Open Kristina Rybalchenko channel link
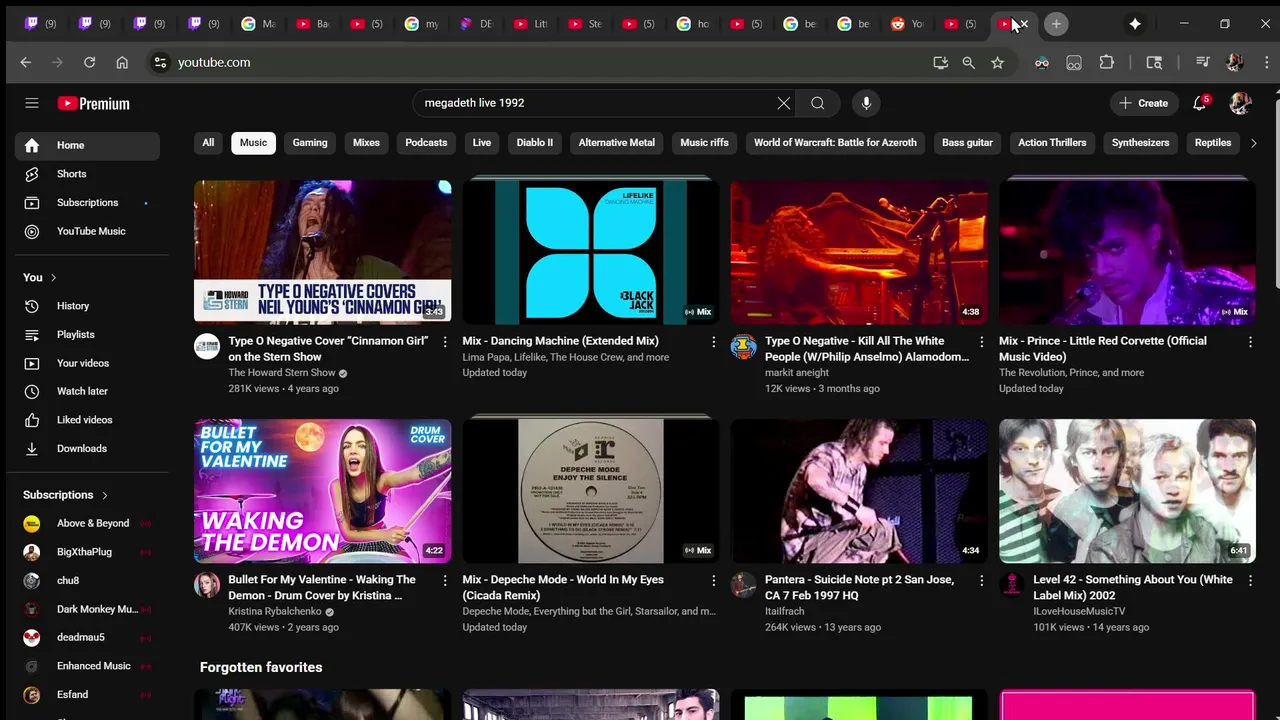1280x720 pixels. tap(275, 612)
